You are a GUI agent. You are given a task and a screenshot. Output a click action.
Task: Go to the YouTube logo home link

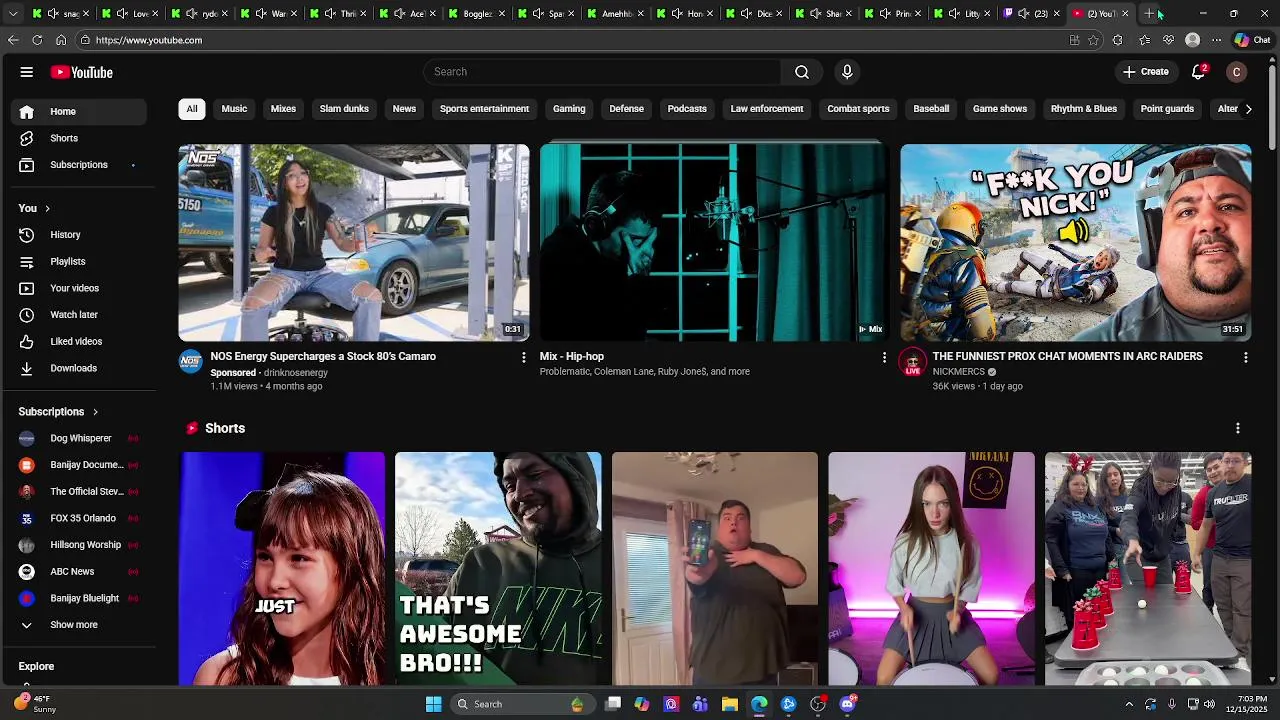pos(82,72)
